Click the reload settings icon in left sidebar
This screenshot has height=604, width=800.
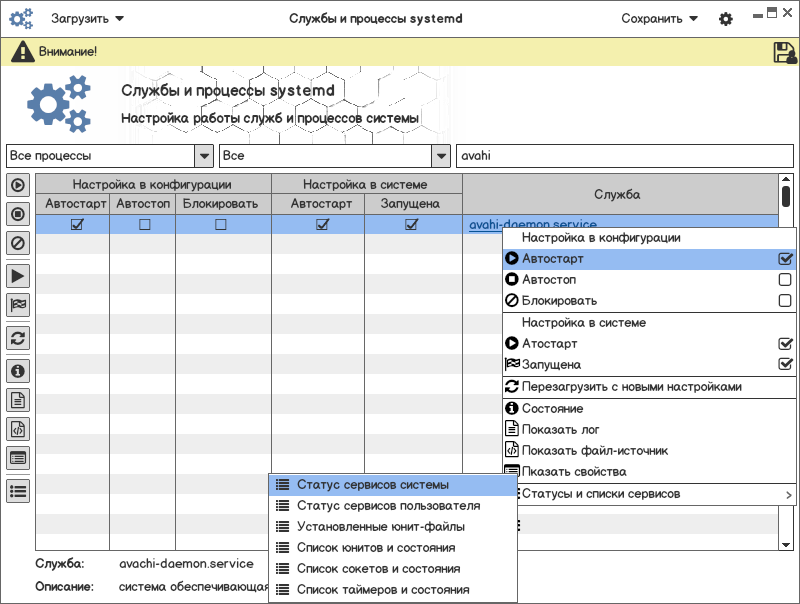click(18, 337)
